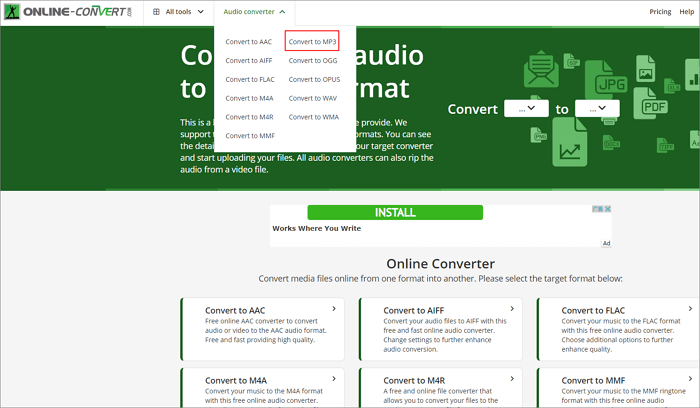Close the advertisement with the X icon
The width and height of the screenshot is (700, 408).
608,209
